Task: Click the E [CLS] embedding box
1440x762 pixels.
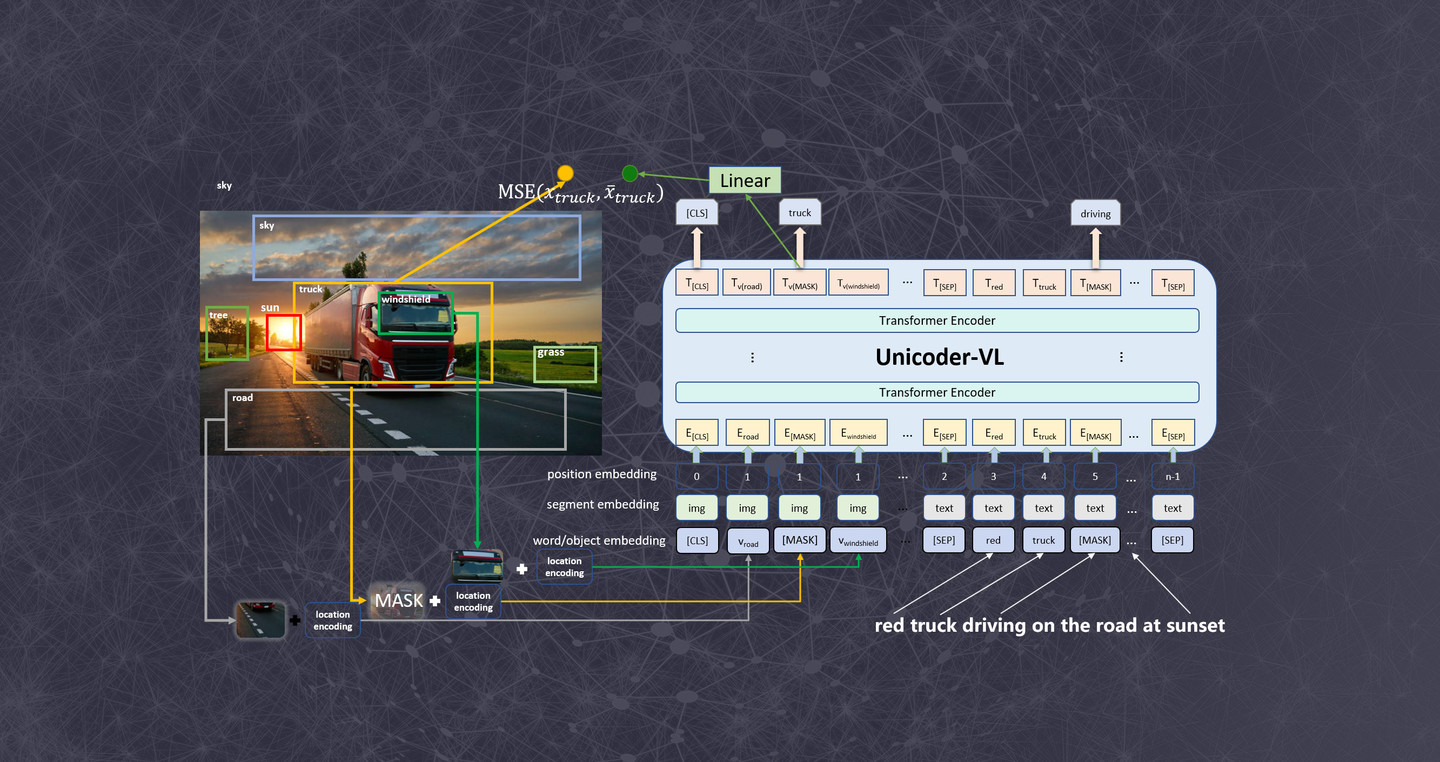Action: [697, 434]
